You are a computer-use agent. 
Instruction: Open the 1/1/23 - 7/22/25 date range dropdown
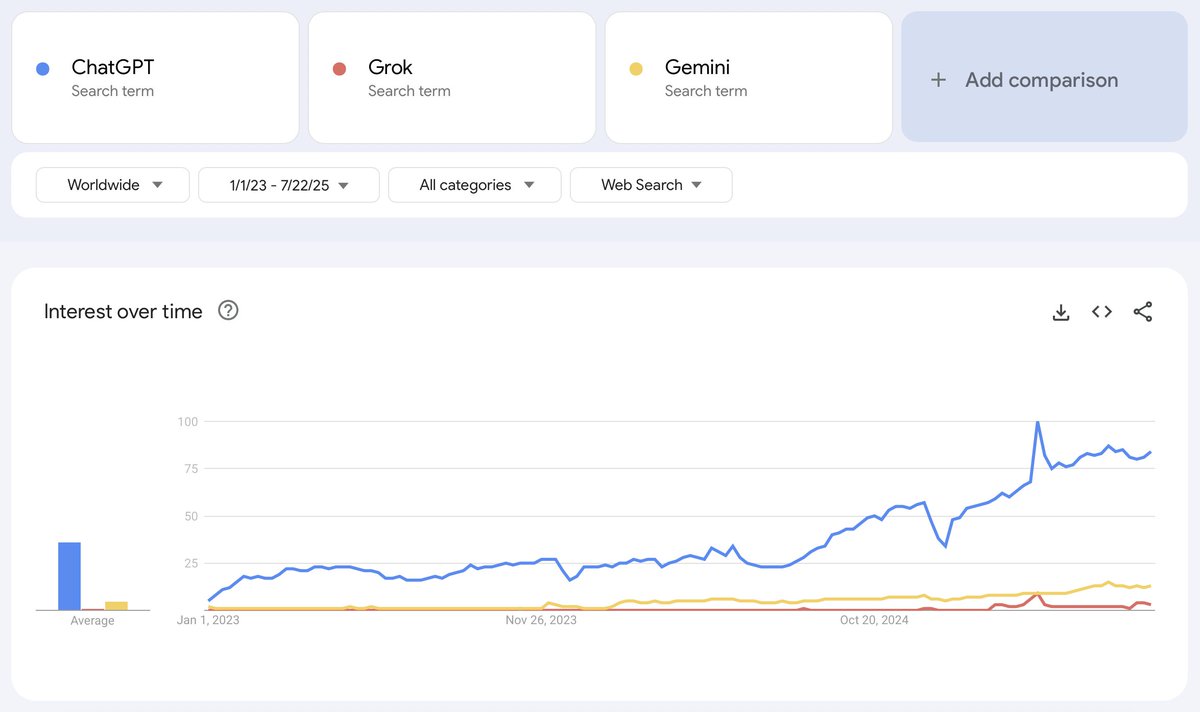(x=289, y=185)
